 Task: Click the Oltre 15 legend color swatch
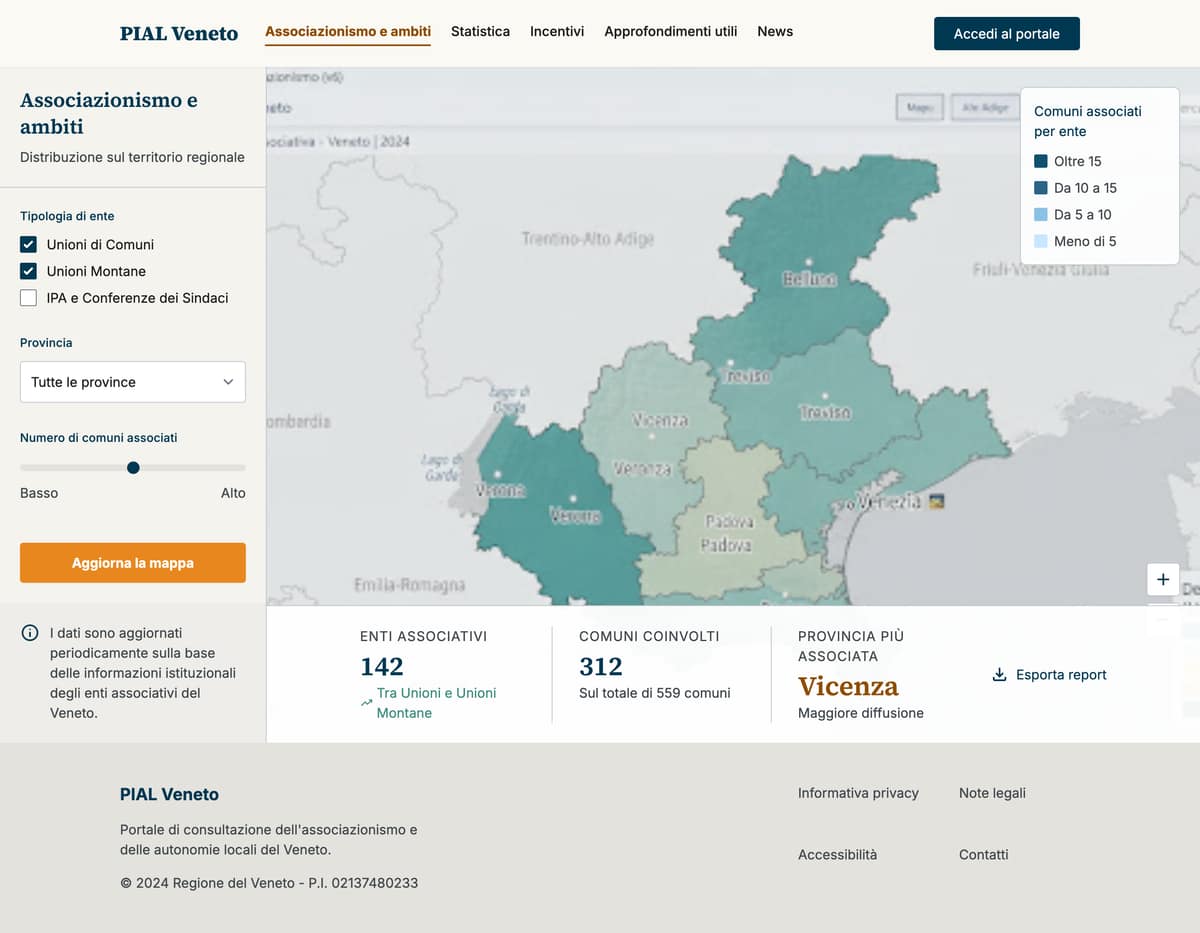tap(1041, 161)
